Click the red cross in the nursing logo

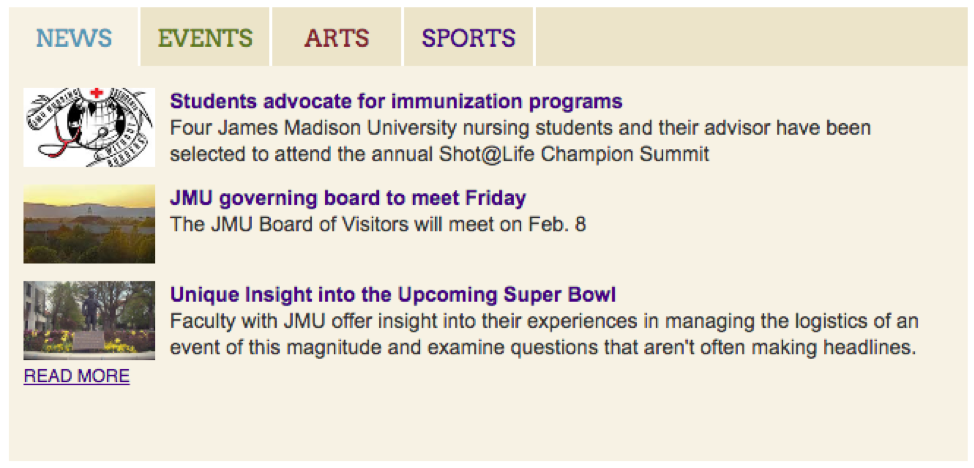click(96, 93)
